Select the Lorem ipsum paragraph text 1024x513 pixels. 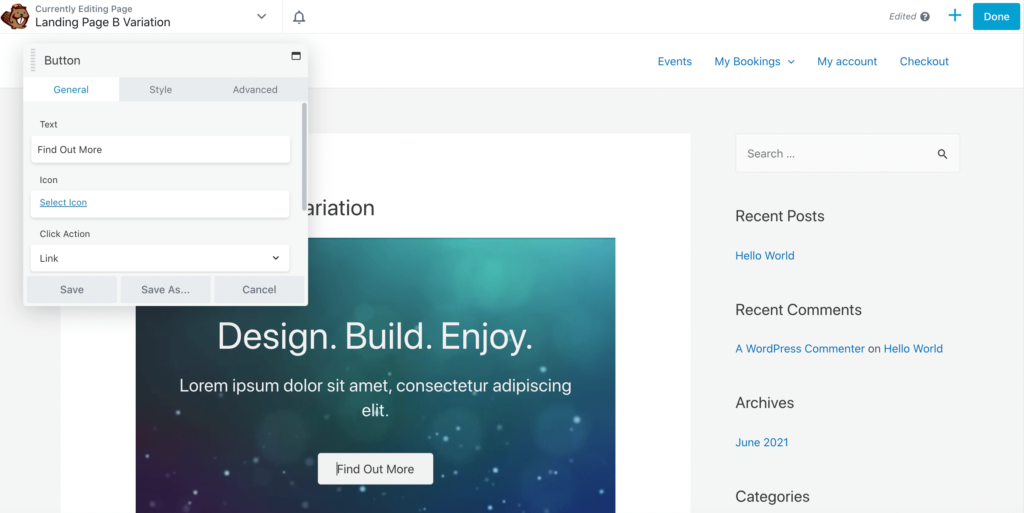coord(376,398)
